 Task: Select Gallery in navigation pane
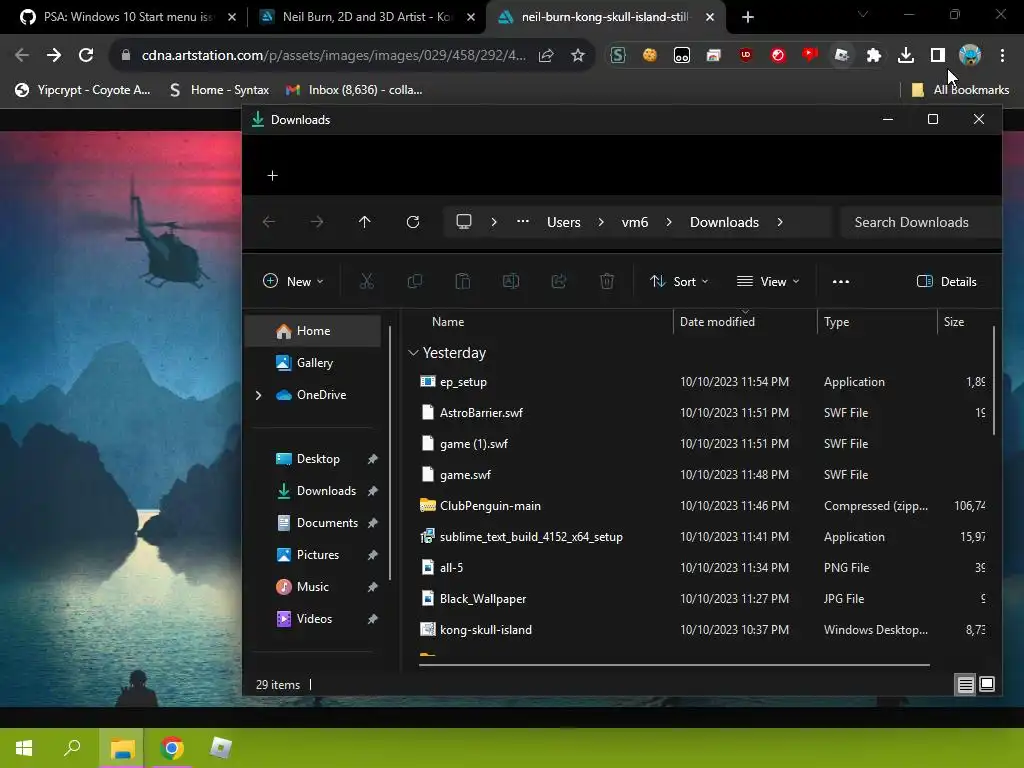(313, 363)
